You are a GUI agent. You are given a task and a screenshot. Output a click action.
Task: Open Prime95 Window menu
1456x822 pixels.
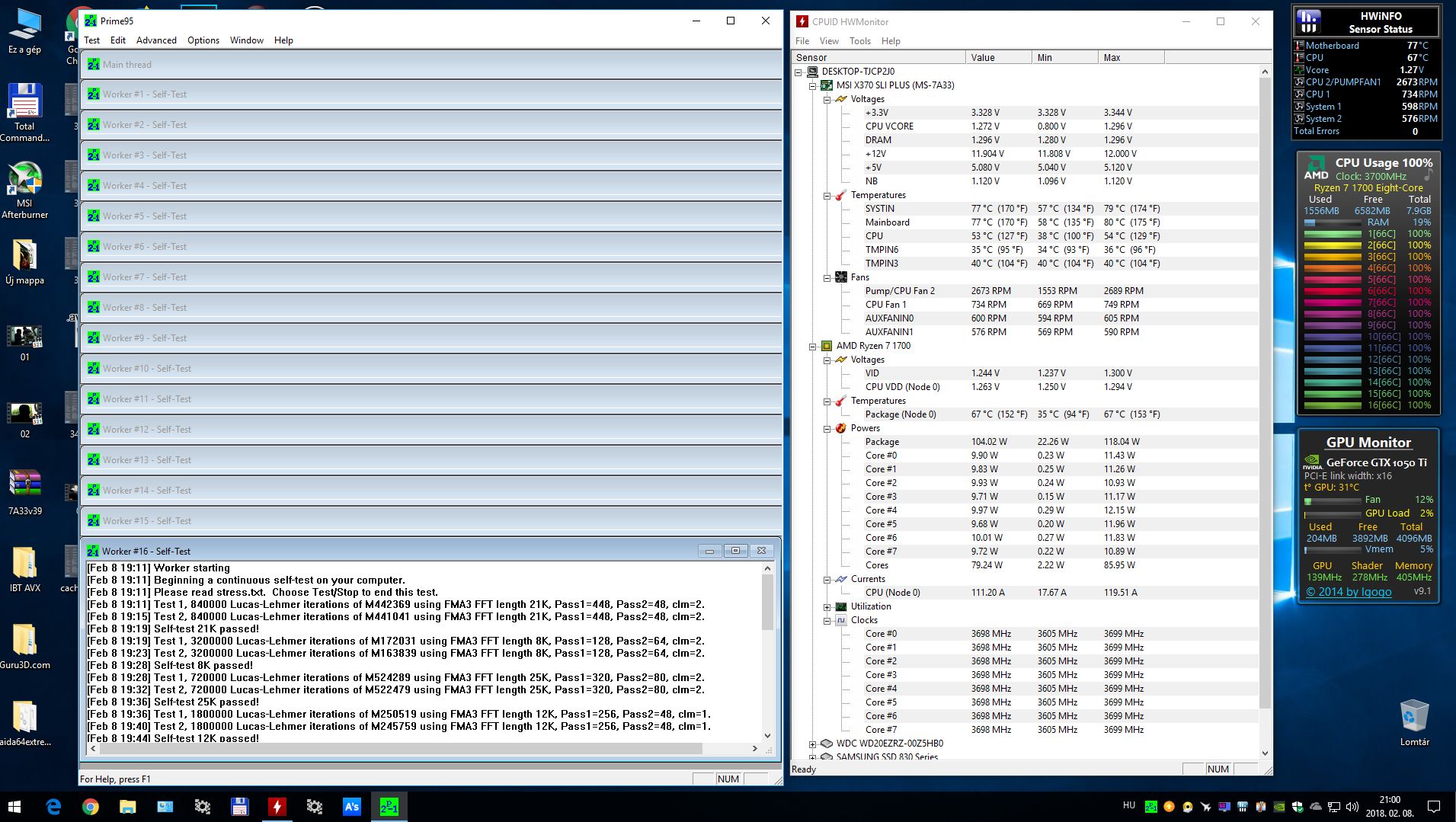point(247,40)
